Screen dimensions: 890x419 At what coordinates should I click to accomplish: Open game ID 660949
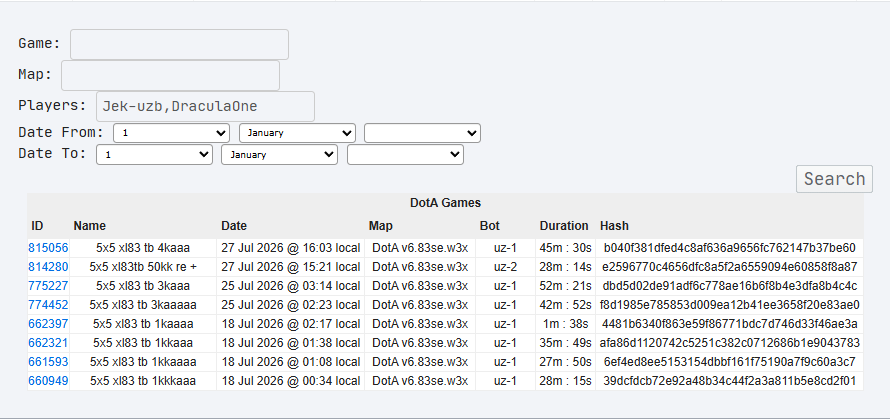(48, 381)
